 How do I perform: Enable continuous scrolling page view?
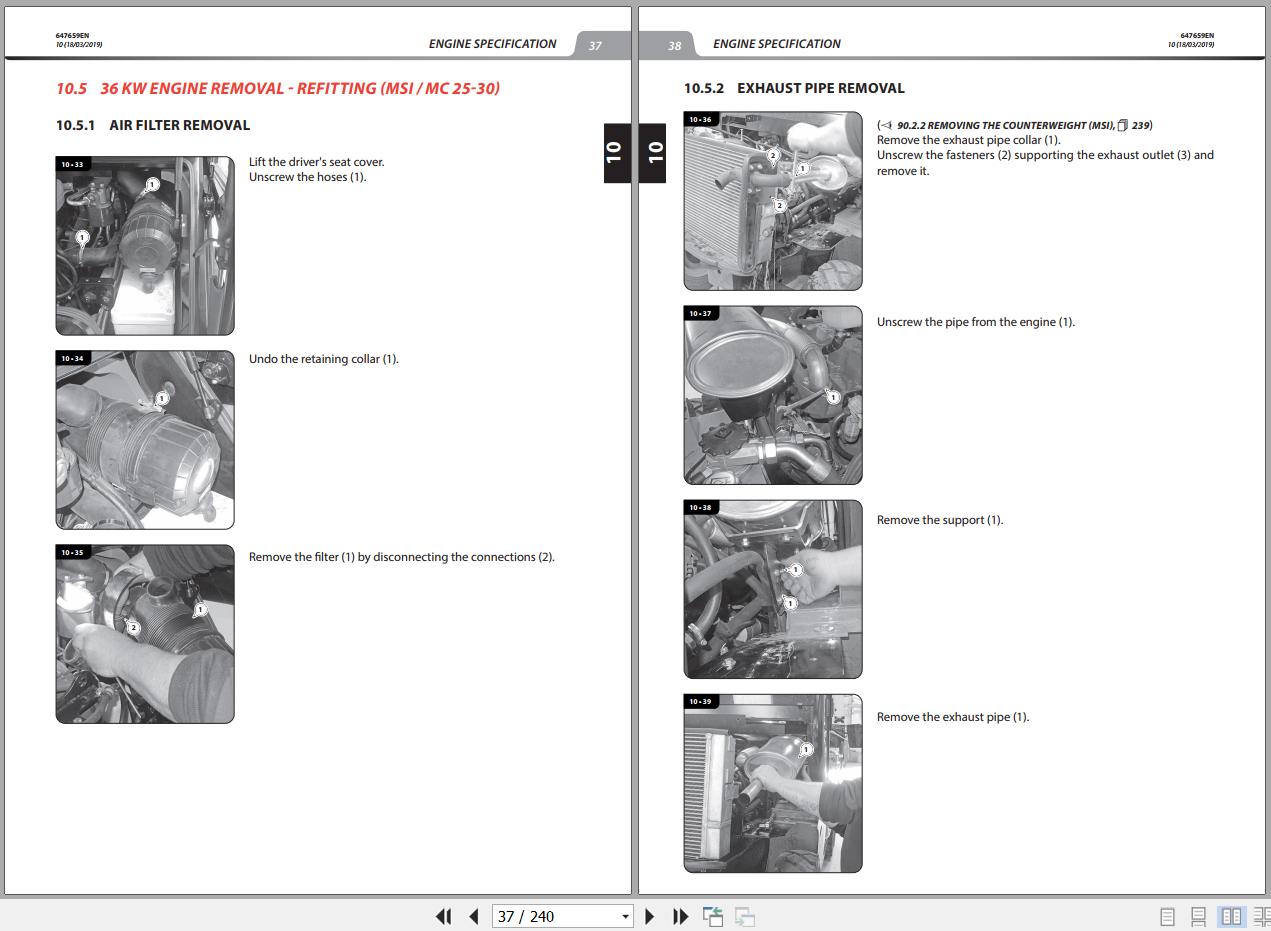pyautogui.click(x=1199, y=916)
